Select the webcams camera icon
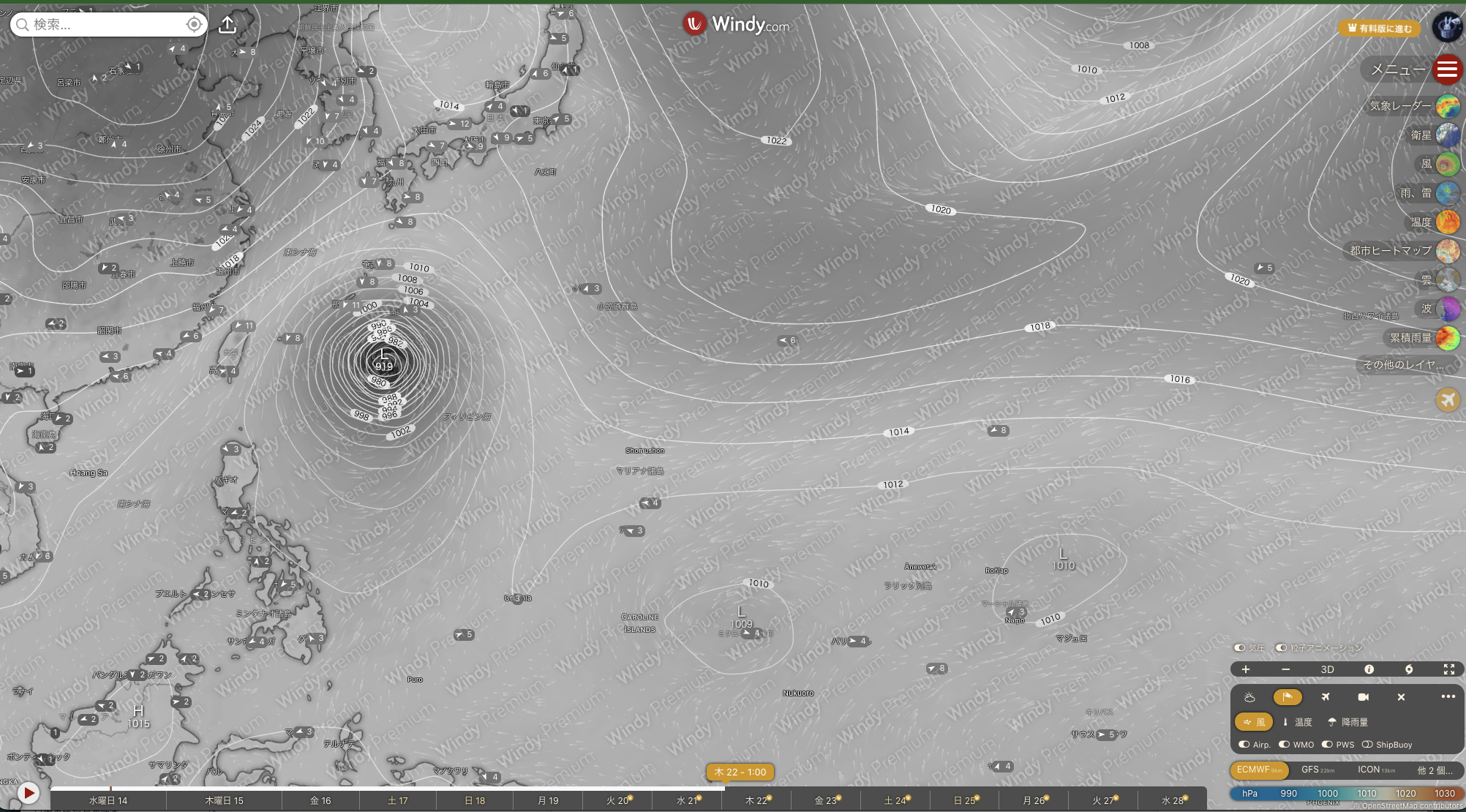The image size is (1466, 812). tap(1363, 697)
